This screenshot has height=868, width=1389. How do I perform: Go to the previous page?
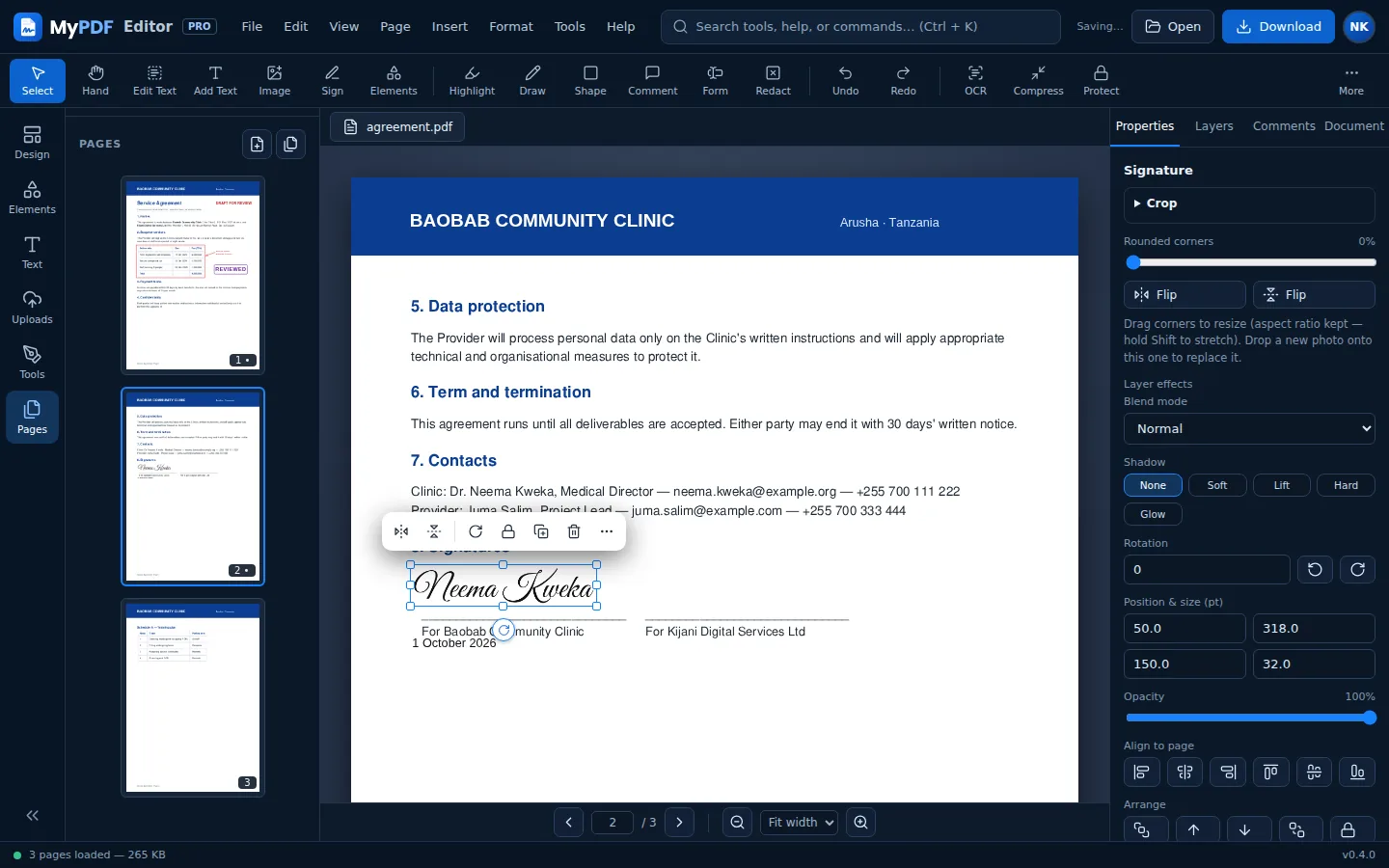(x=569, y=823)
